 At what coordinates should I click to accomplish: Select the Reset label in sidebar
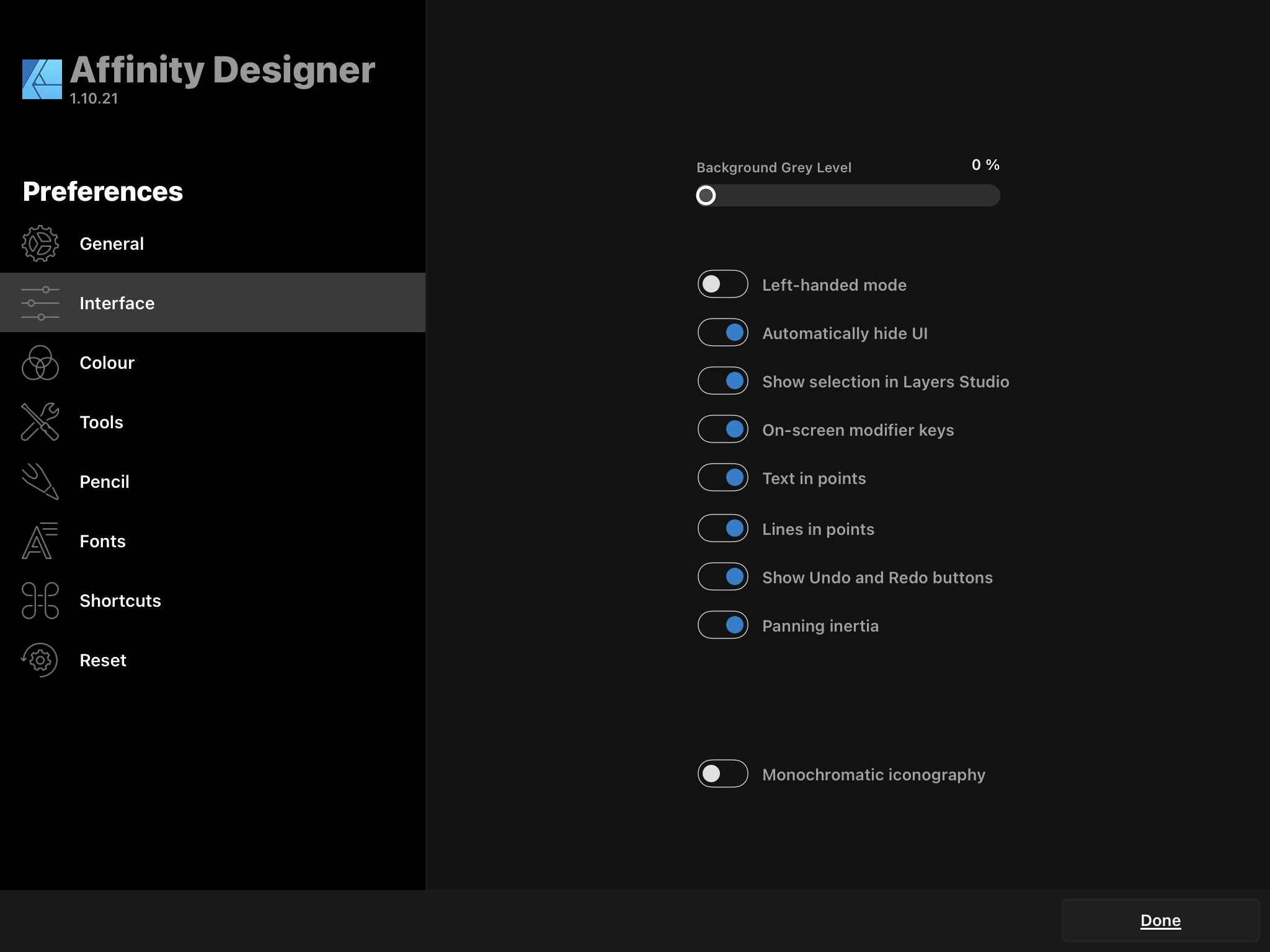[103, 660]
